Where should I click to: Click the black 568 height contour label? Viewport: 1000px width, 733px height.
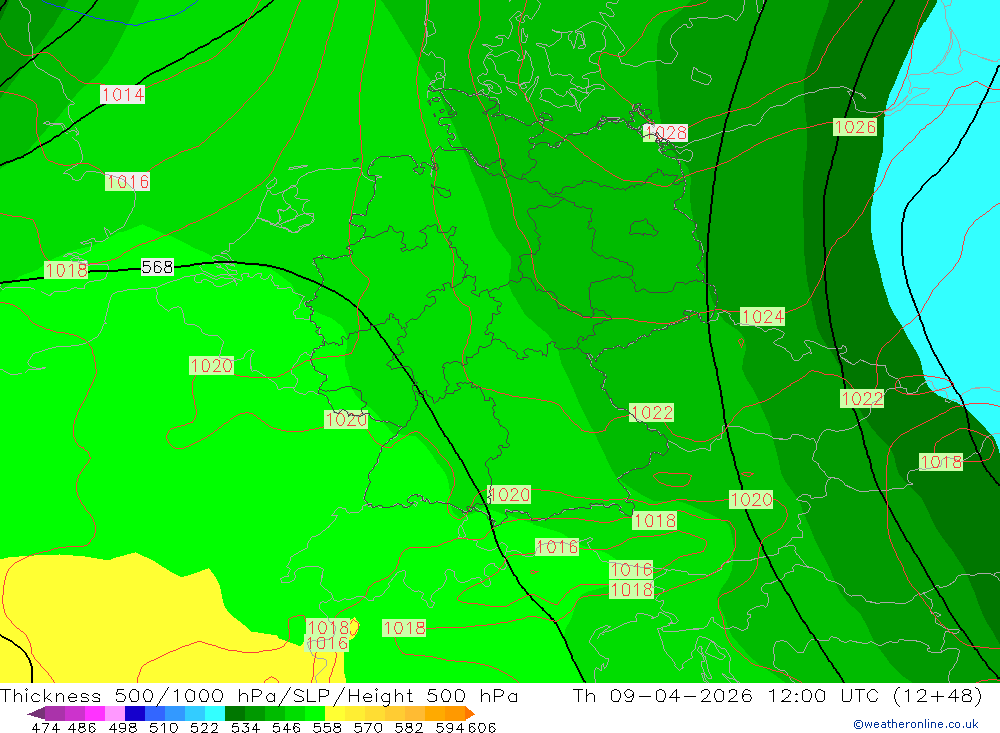coord(157,267)
